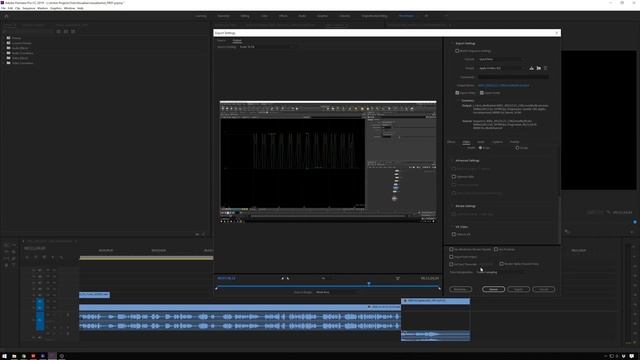Collapse the Advanced Settings section
Viewport: 640px width, 360px height.
pos(452,160)
